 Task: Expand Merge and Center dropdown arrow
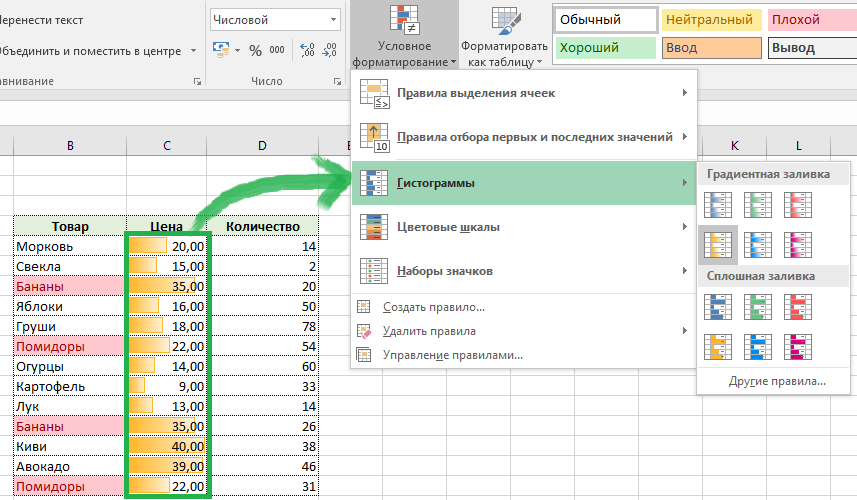(x=193, y=51)
